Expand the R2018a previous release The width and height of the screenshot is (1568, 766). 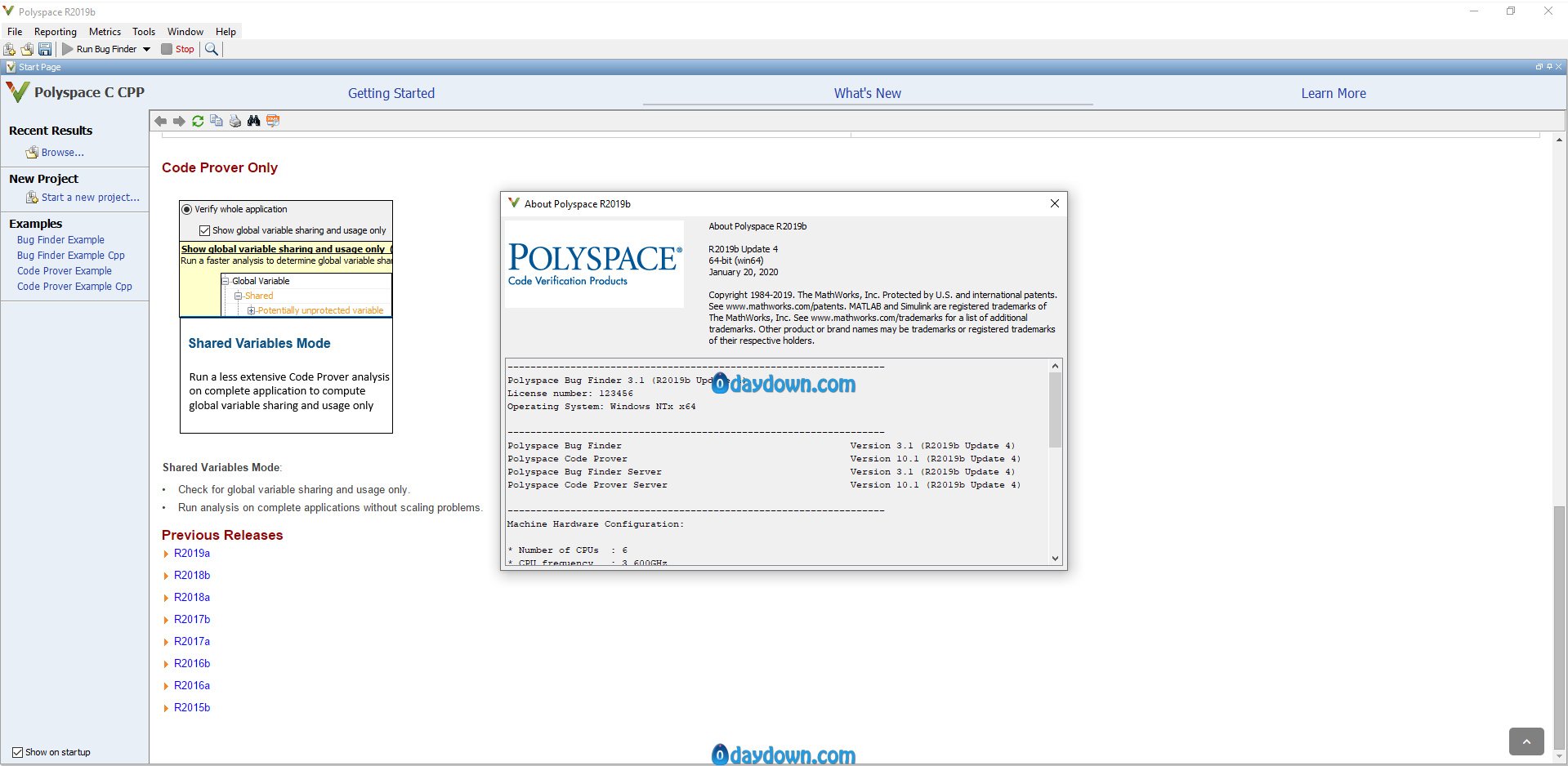point(166,598)
